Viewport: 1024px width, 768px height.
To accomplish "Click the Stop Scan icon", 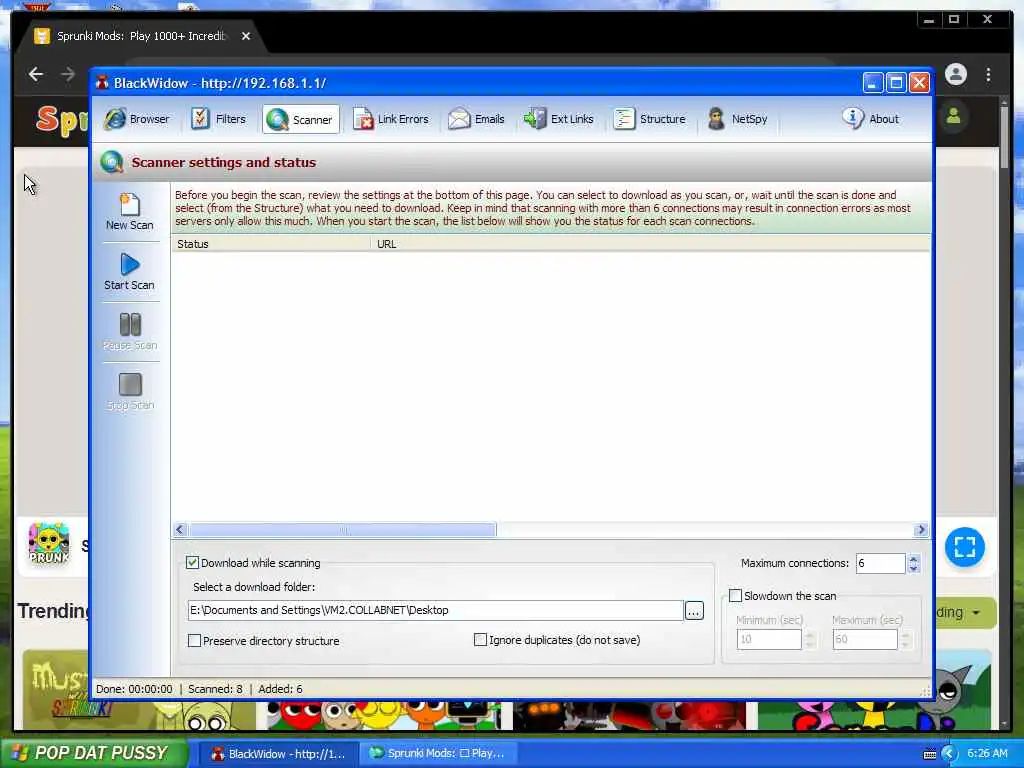I will click(130, 385).
